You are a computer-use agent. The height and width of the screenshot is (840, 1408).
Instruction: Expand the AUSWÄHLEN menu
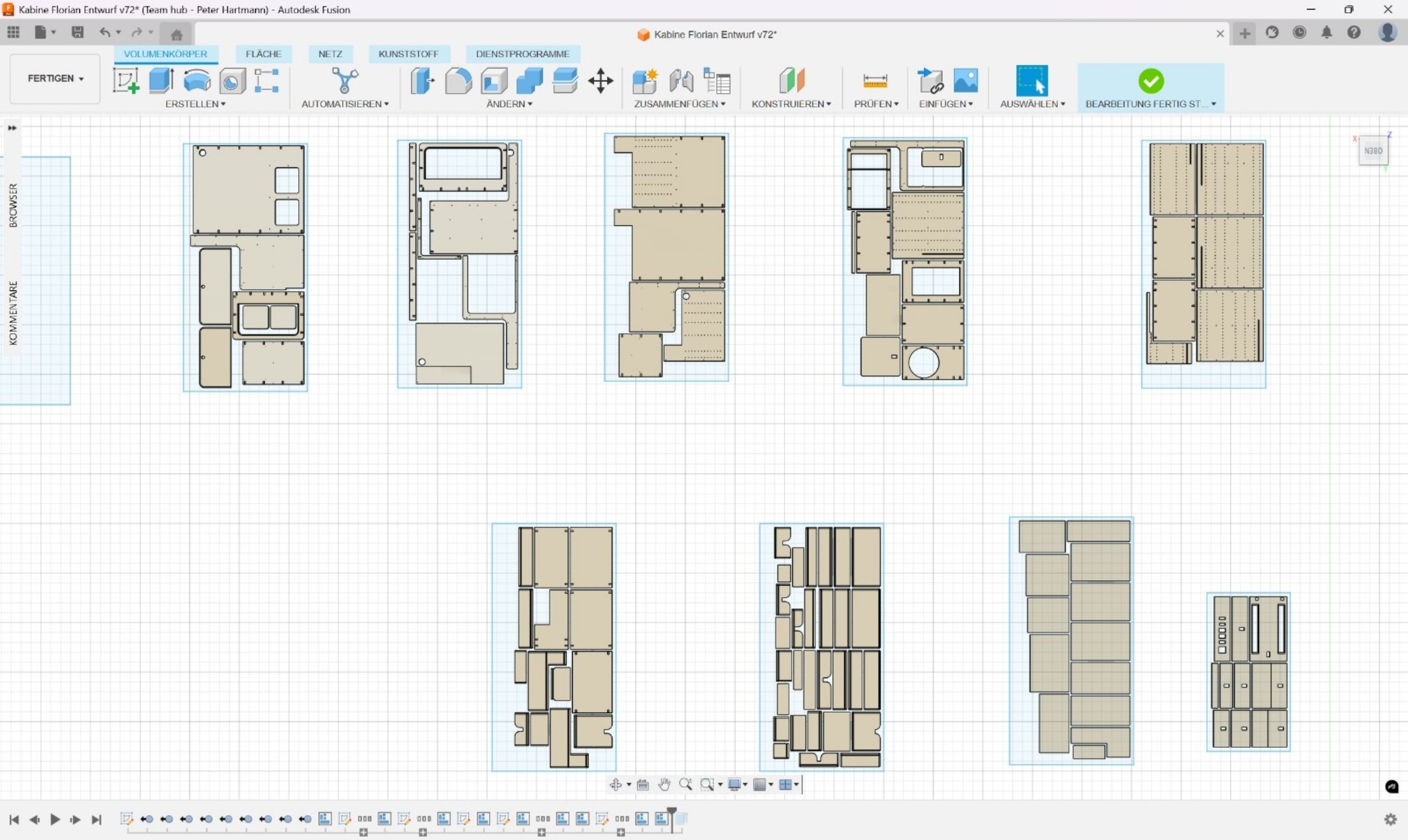(1032, 104)
